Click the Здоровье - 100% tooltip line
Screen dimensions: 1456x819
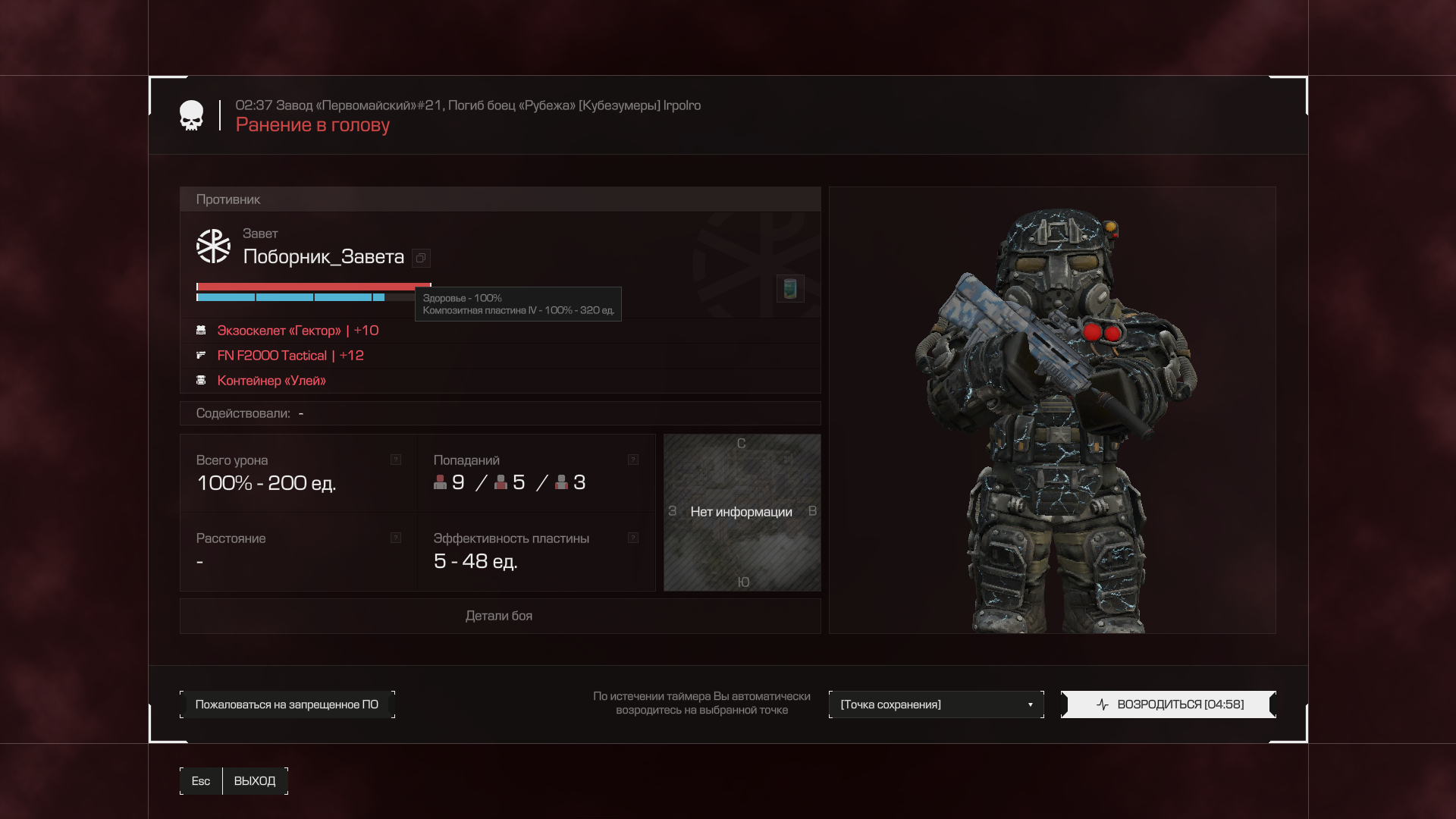pos(463,298)
